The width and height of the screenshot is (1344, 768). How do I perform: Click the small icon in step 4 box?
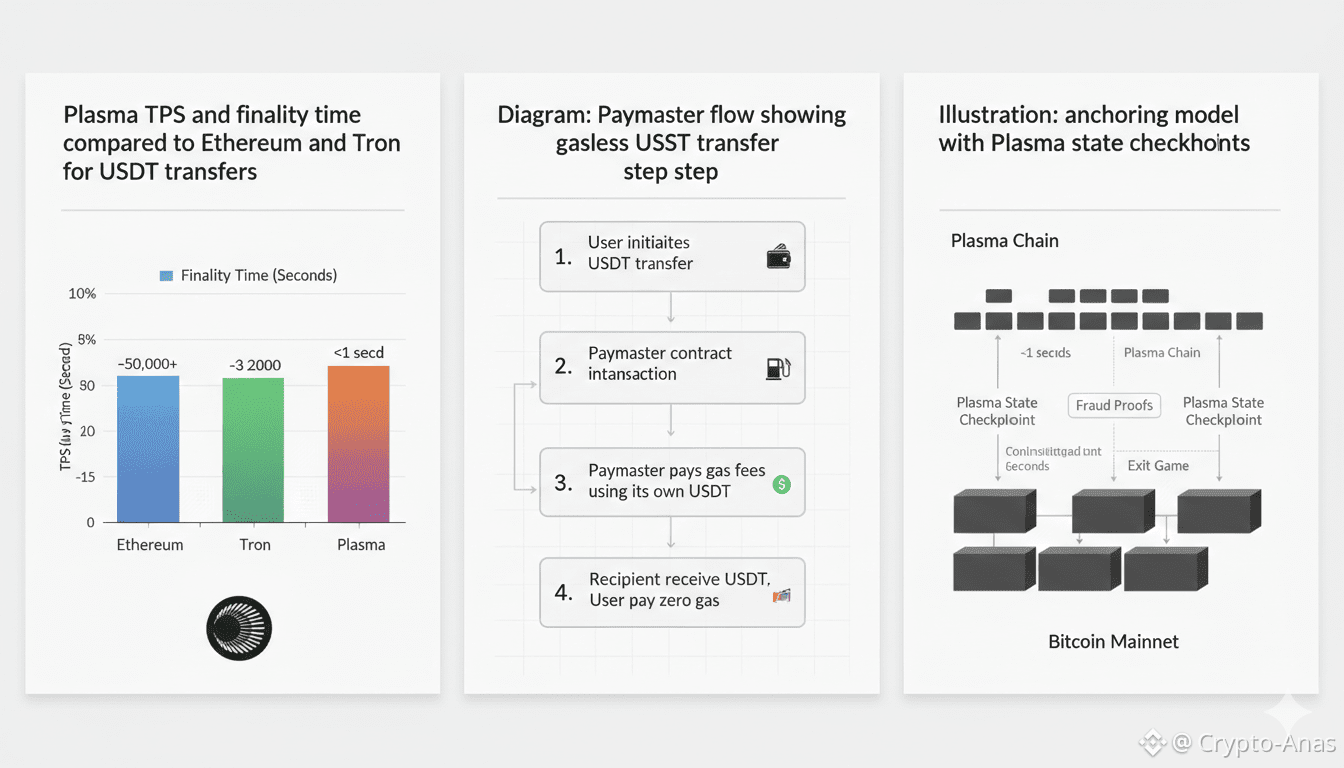coord(782,595)
